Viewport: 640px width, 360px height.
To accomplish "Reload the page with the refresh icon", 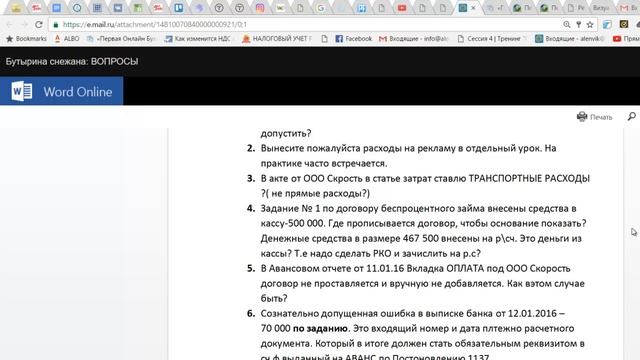I will coord(39,24).
